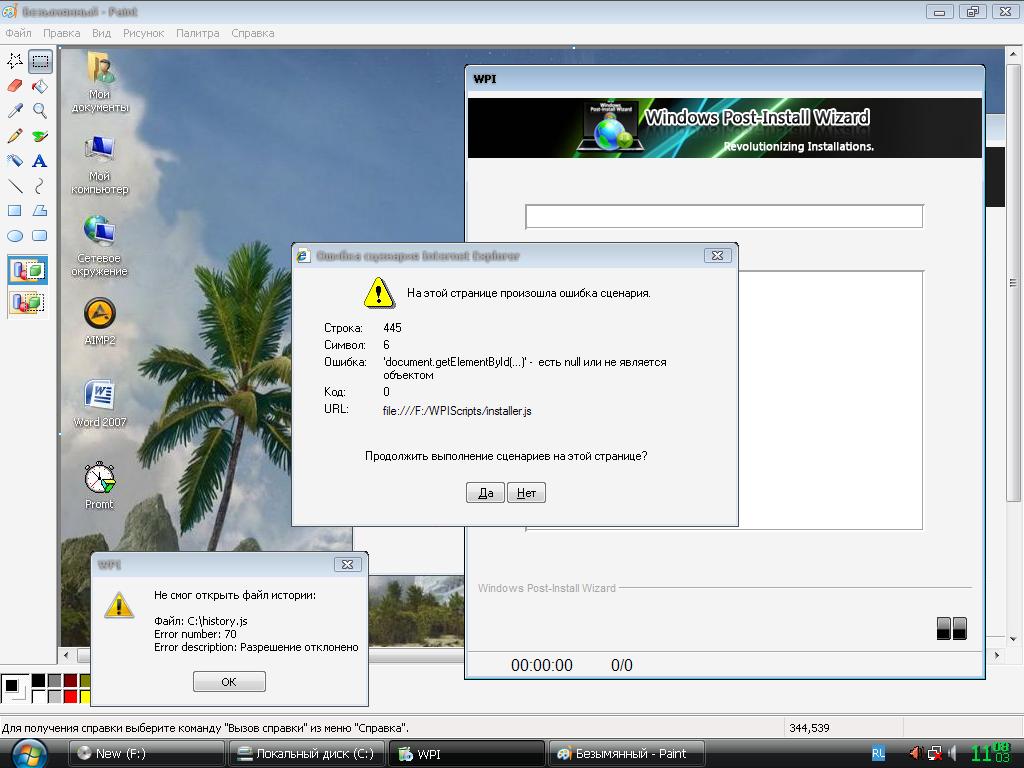Open the Правка menu
1024x768 pixels.
point(61,33)
